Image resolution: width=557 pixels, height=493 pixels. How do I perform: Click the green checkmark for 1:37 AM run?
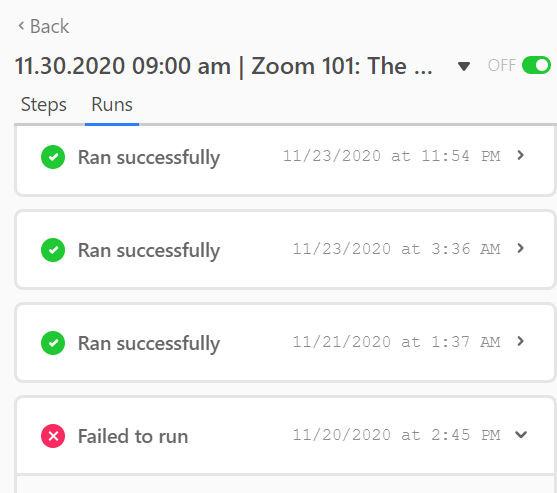coord(53,343)
